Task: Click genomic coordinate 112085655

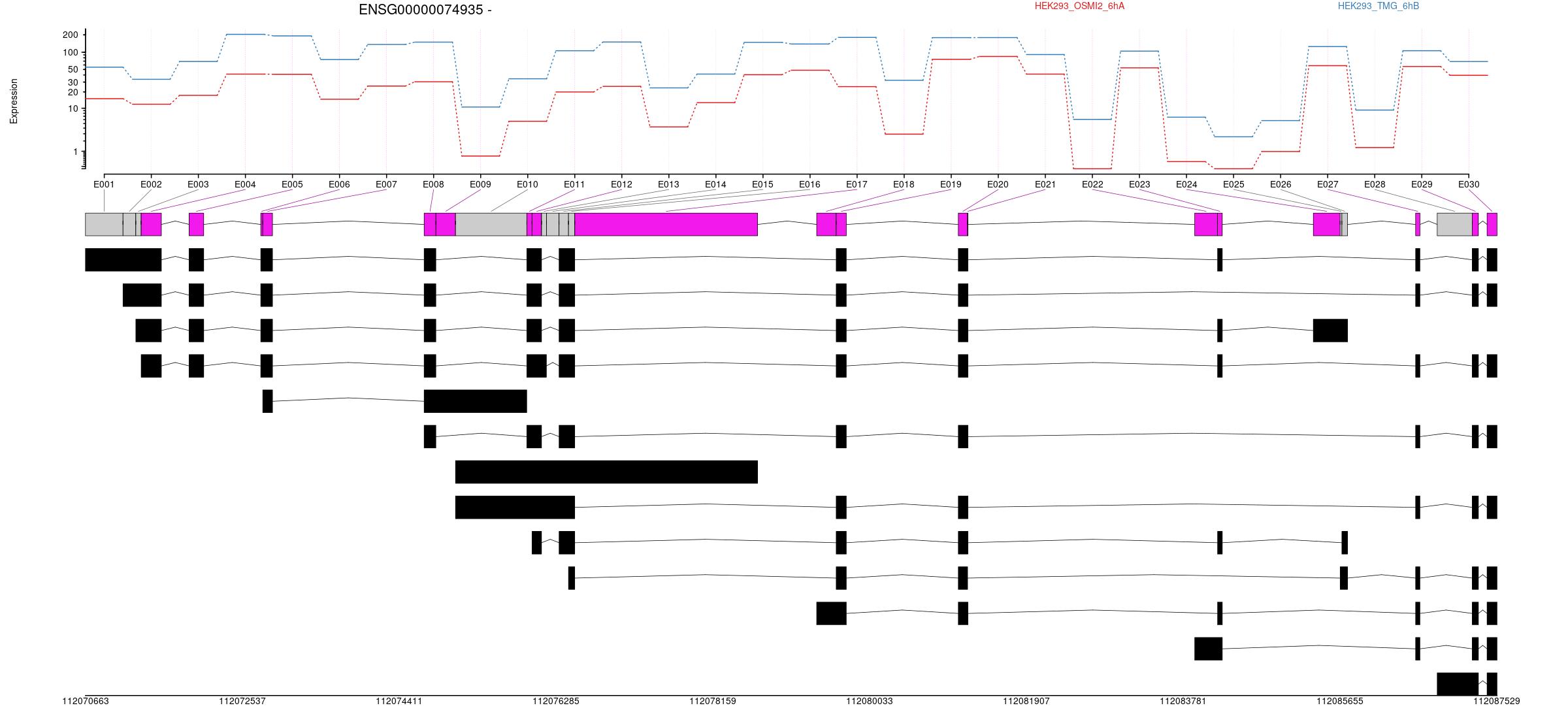Action: pyautogui.click(x=1340, y=701)
